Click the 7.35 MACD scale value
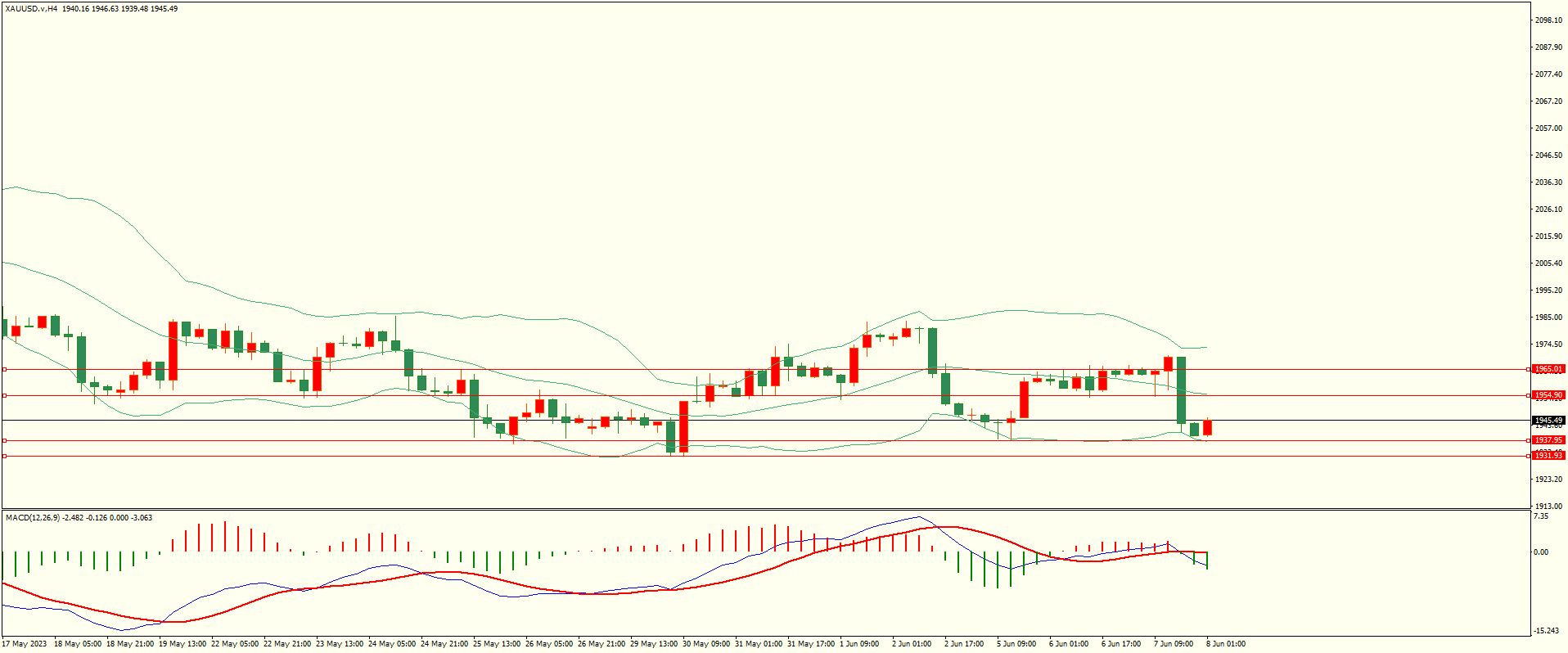The height and width of the screenshot is (653, 1568). tap(1540, 516)
